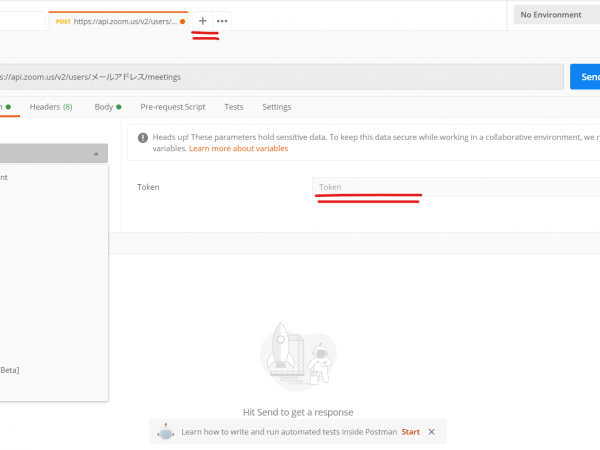Click the Token field label
Viewport: 600px width, 450px height.
pyautogui.click(x=148, y=187)
